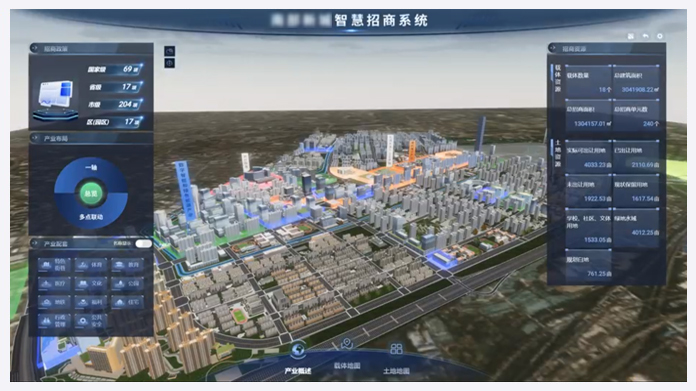This screenshot has width=696, height=391.
Task: Select the 文化 facility icon button
Action: tap(91, 283)
